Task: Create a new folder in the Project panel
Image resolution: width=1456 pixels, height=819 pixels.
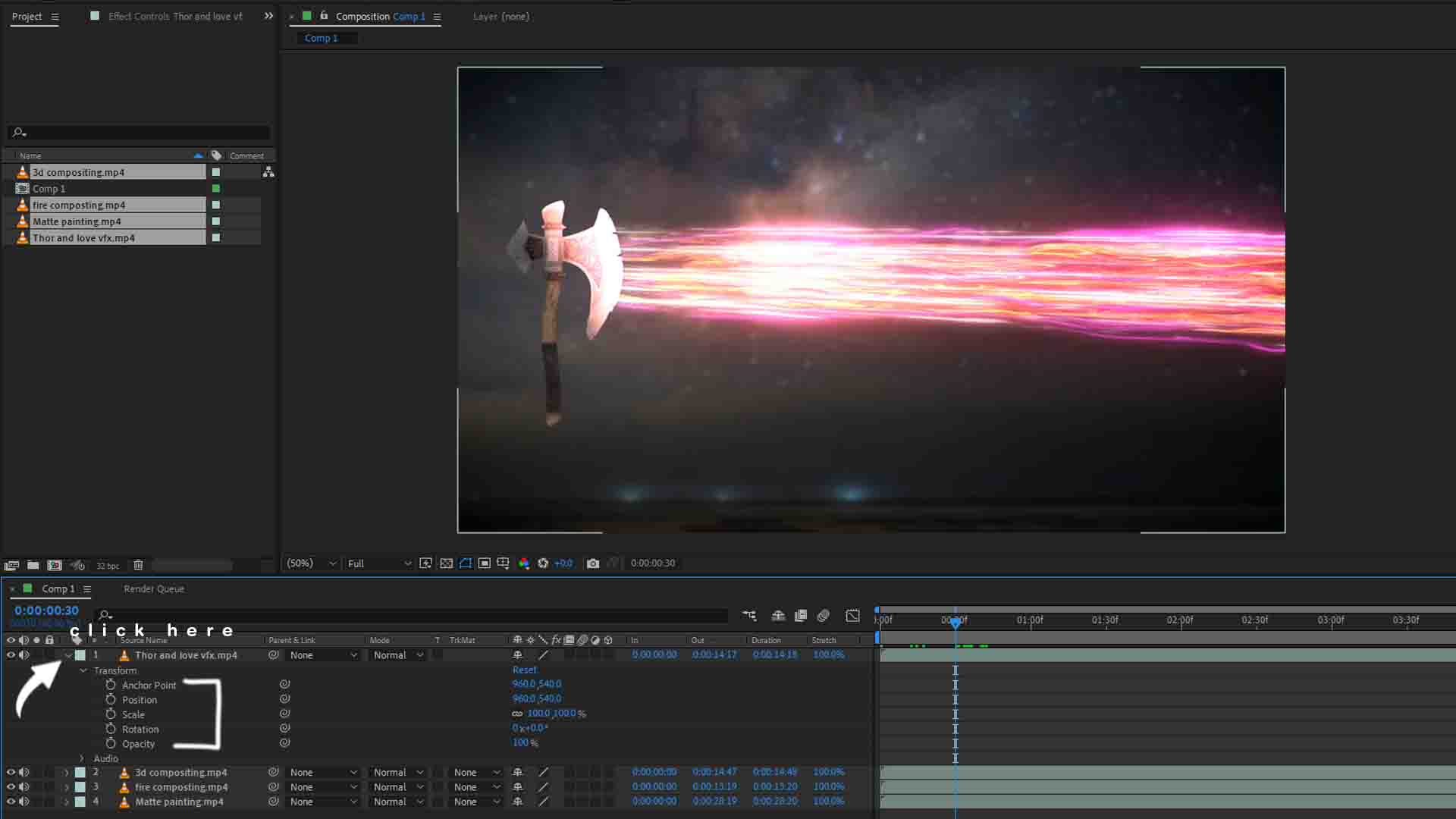Action: click(x=33, y=565)
